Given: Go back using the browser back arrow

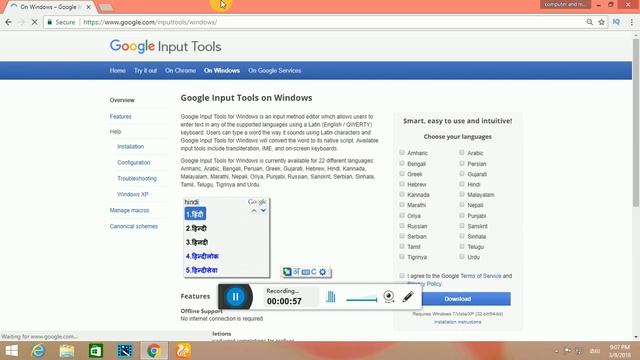Looking at the screenshot, I should pyautogui.click(x=9, y=22).
